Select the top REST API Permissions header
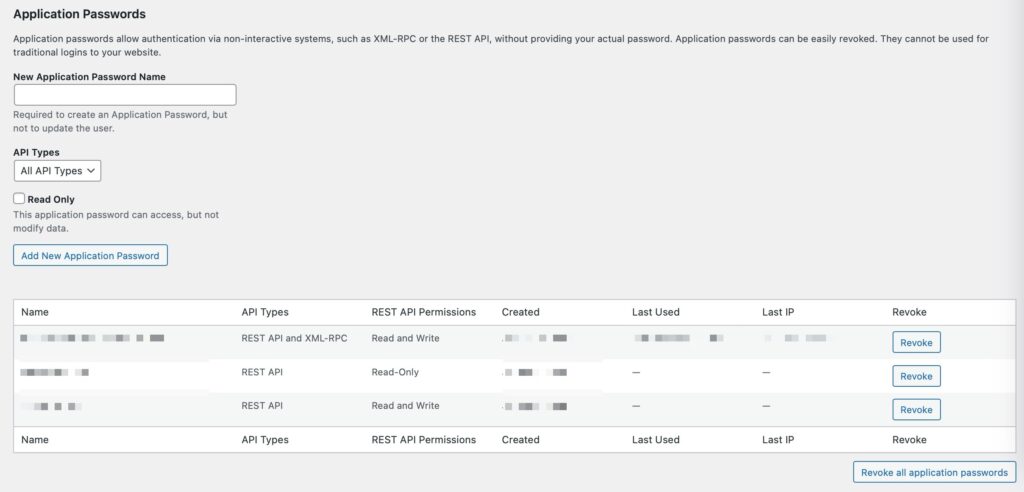Viewport: 1024px width, 492px height. click(423, 312)
